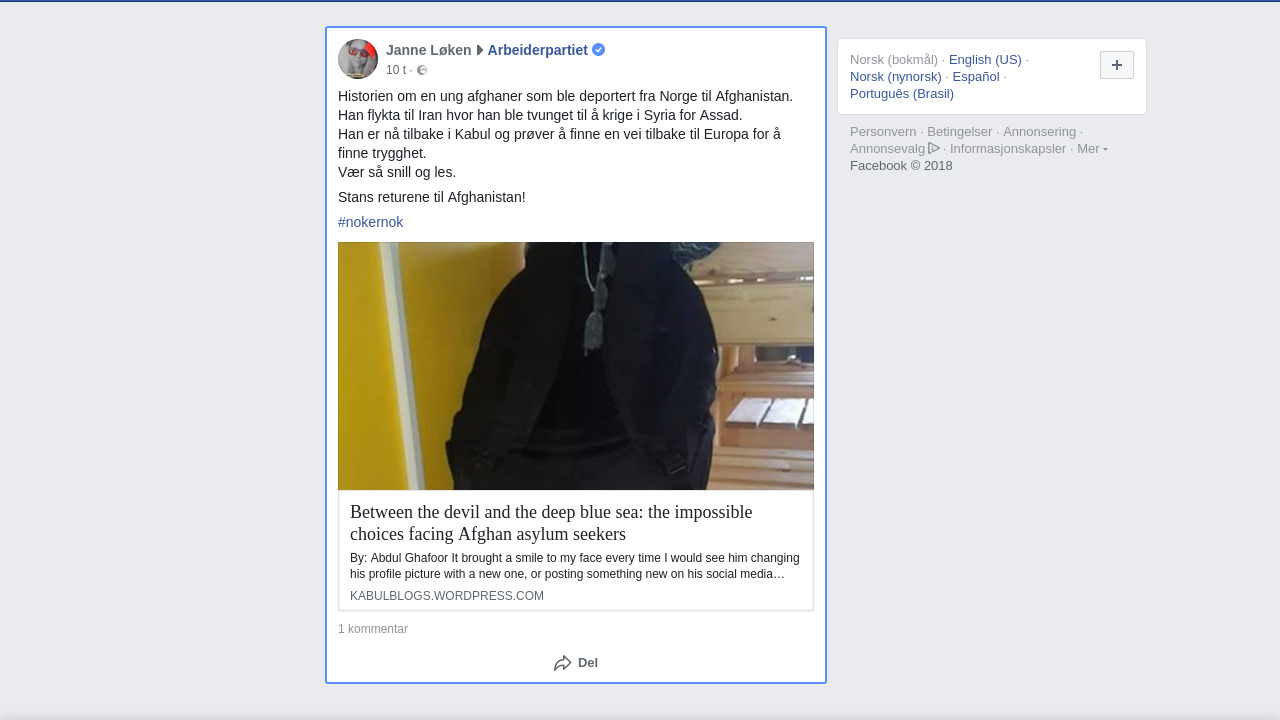View the 1 kommentar link

click(x=373, y=629)
